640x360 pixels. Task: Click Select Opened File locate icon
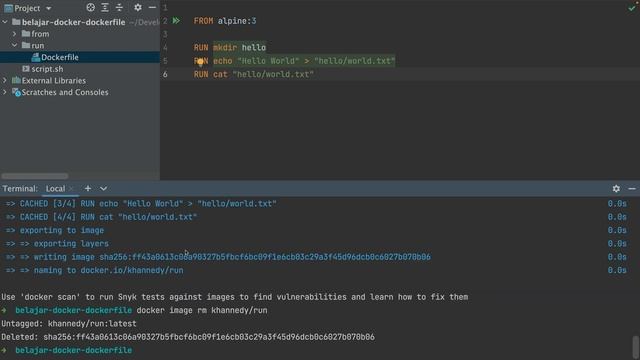[91, 7]
